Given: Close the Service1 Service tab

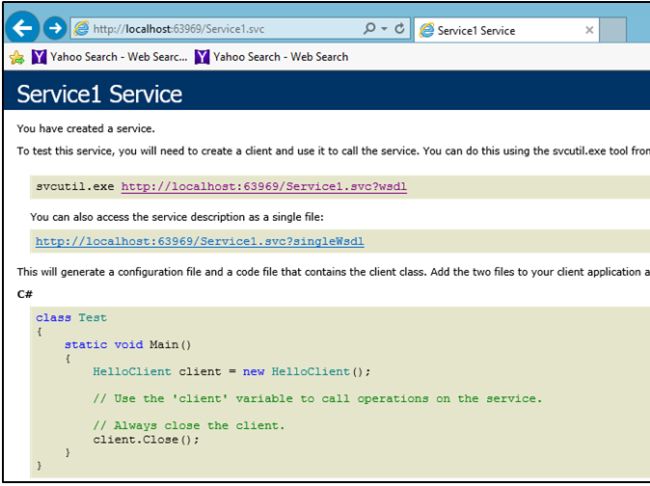Looking at the screenshot, I should pyautogui.click(x=589, y=30).
